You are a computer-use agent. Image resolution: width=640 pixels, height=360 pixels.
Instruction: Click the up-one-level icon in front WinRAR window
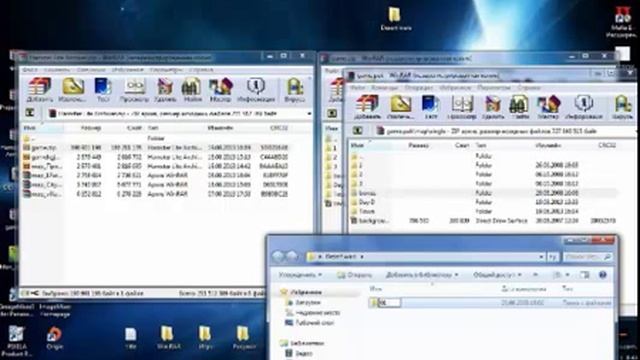pos(358,131)
